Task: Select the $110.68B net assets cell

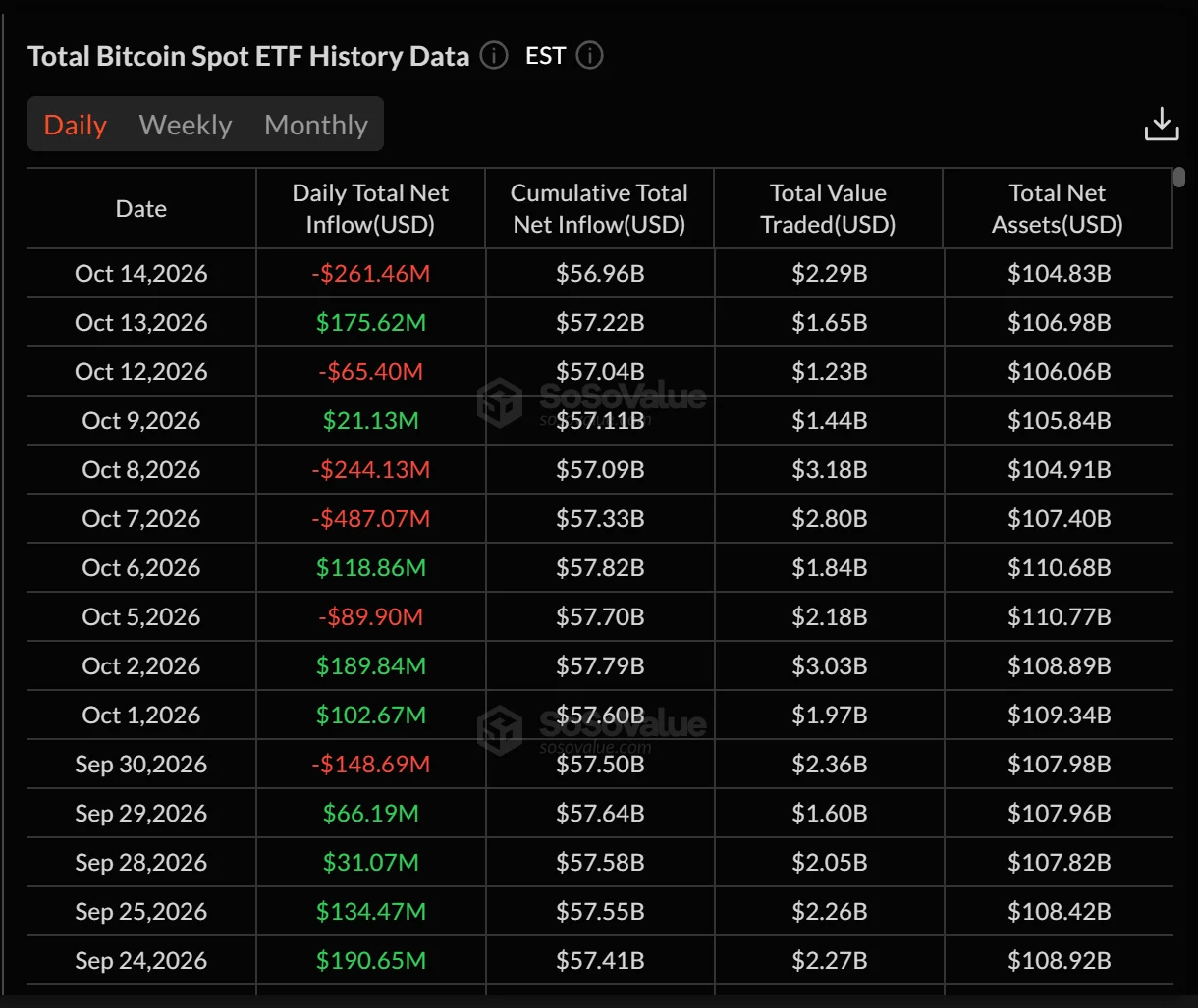Action: [x=1059, y=567]
